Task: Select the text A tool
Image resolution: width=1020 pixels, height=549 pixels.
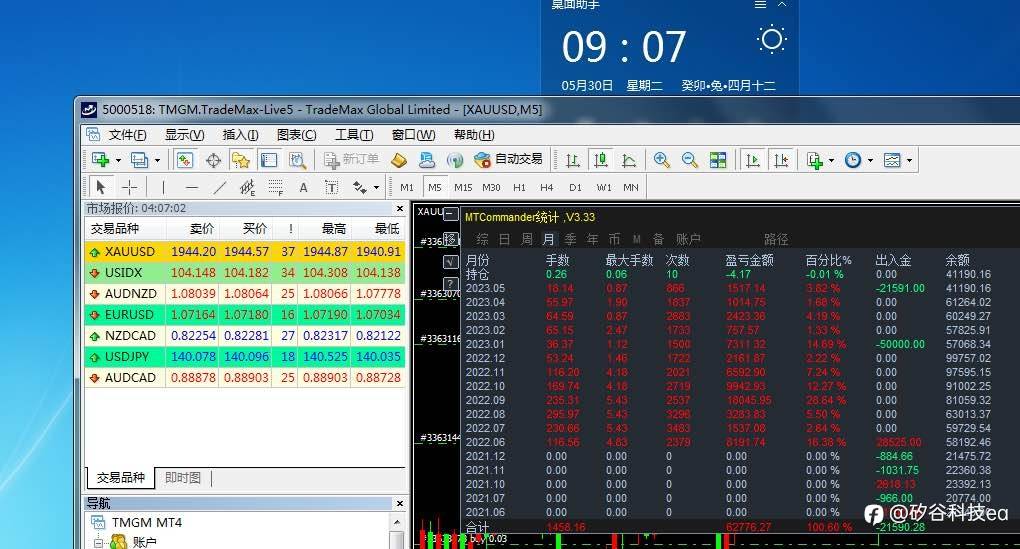Action: 303,187
